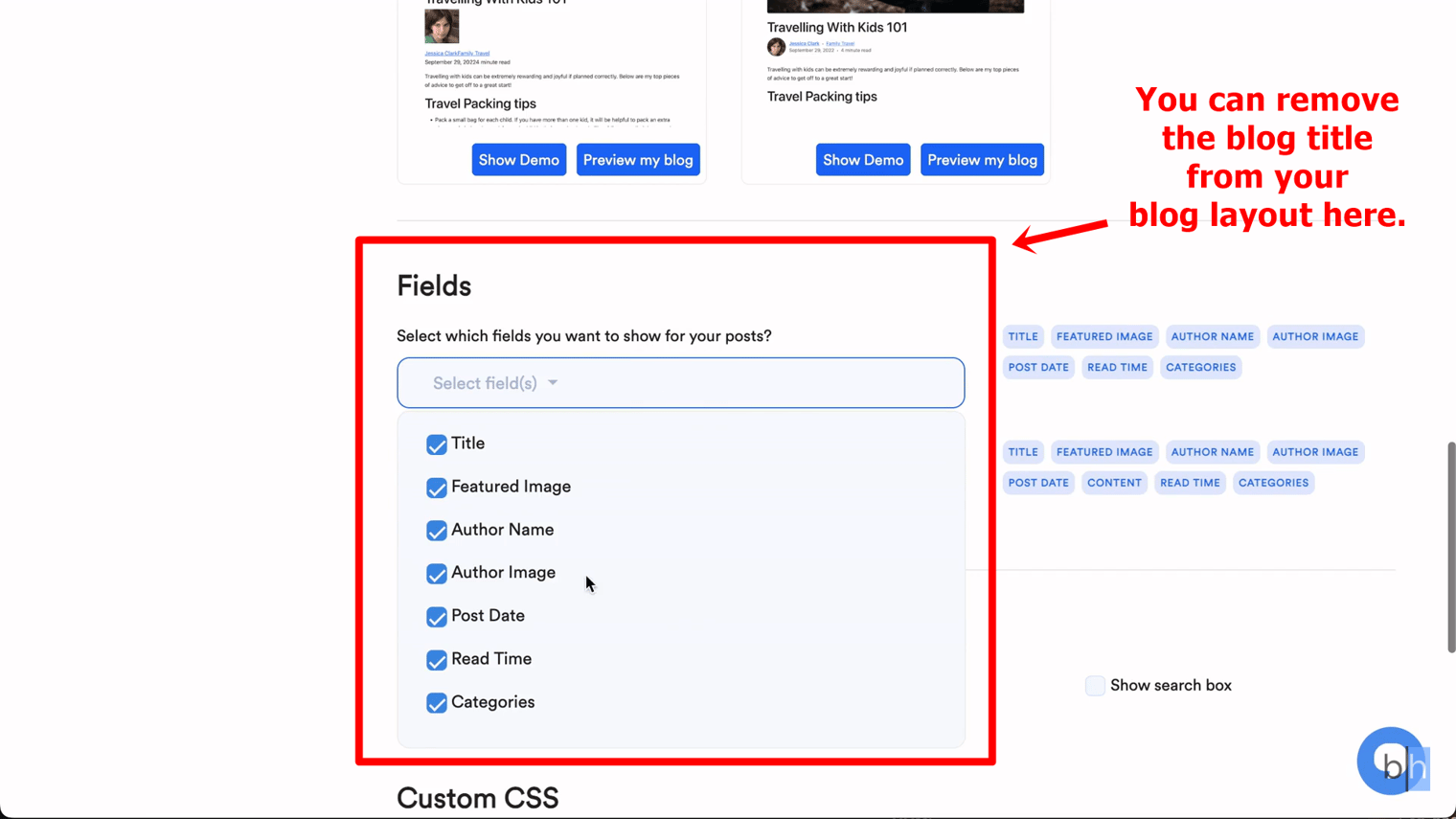The image size is (1456, 819).
Task: Click the author photo in left blog preview
Action: [x=442, y=27]
